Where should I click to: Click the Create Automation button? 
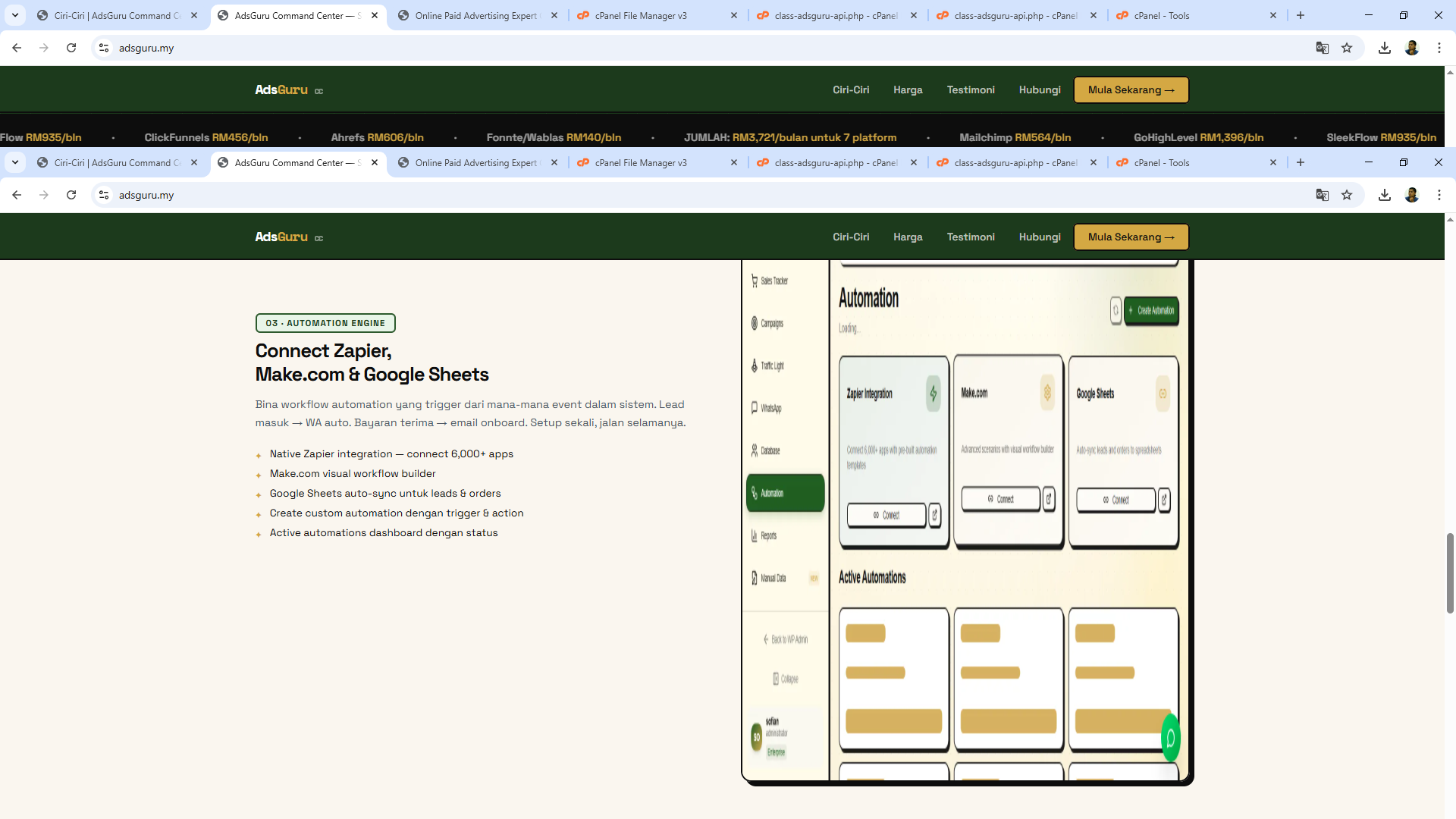(x=1152, y=311)
